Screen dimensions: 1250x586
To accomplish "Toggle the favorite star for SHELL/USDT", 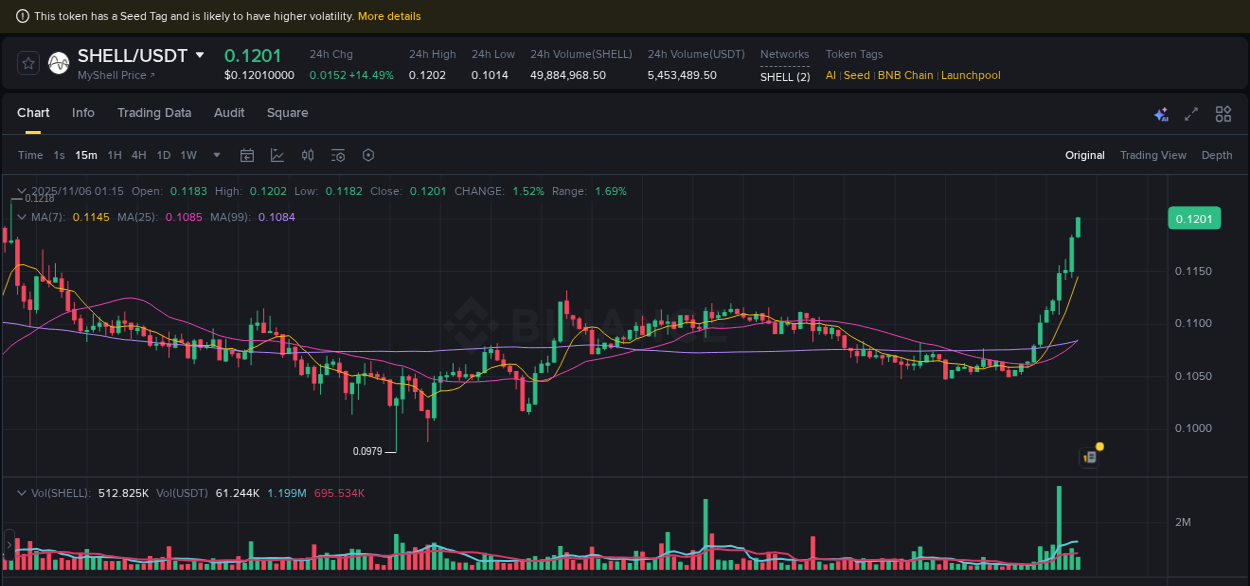I will point(27,62).
